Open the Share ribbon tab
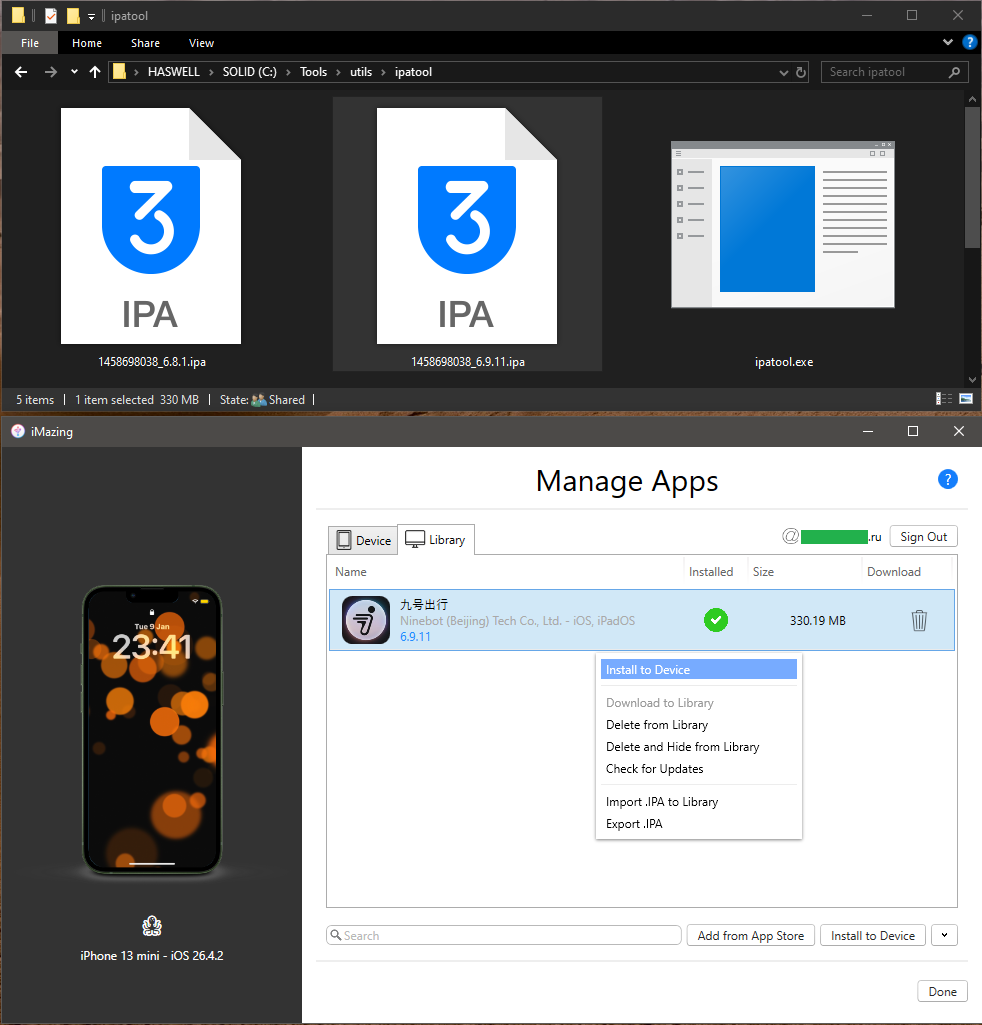The height and width of the screenshot is (1025, 982). coord(145,42)
